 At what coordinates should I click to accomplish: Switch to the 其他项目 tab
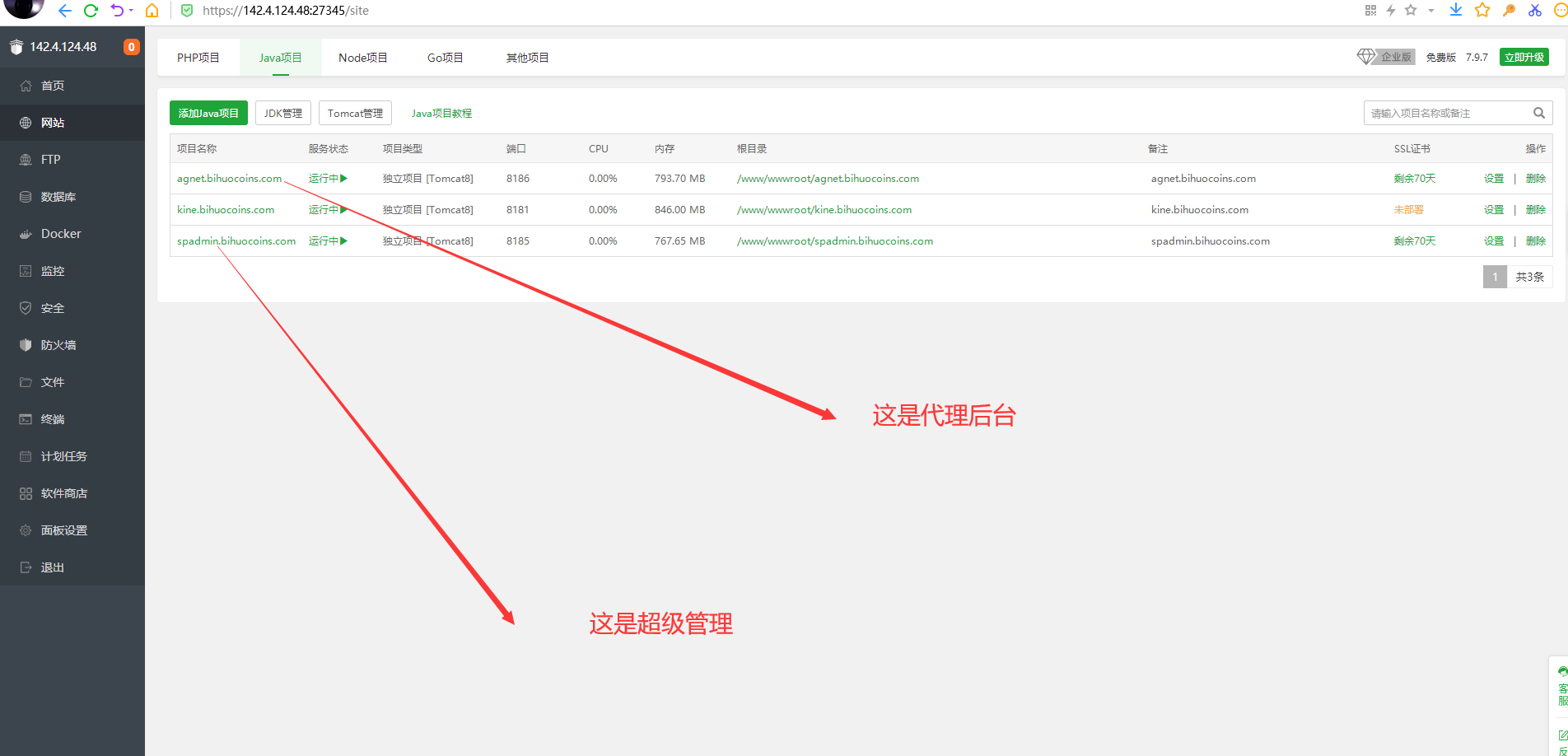[528, 58]
